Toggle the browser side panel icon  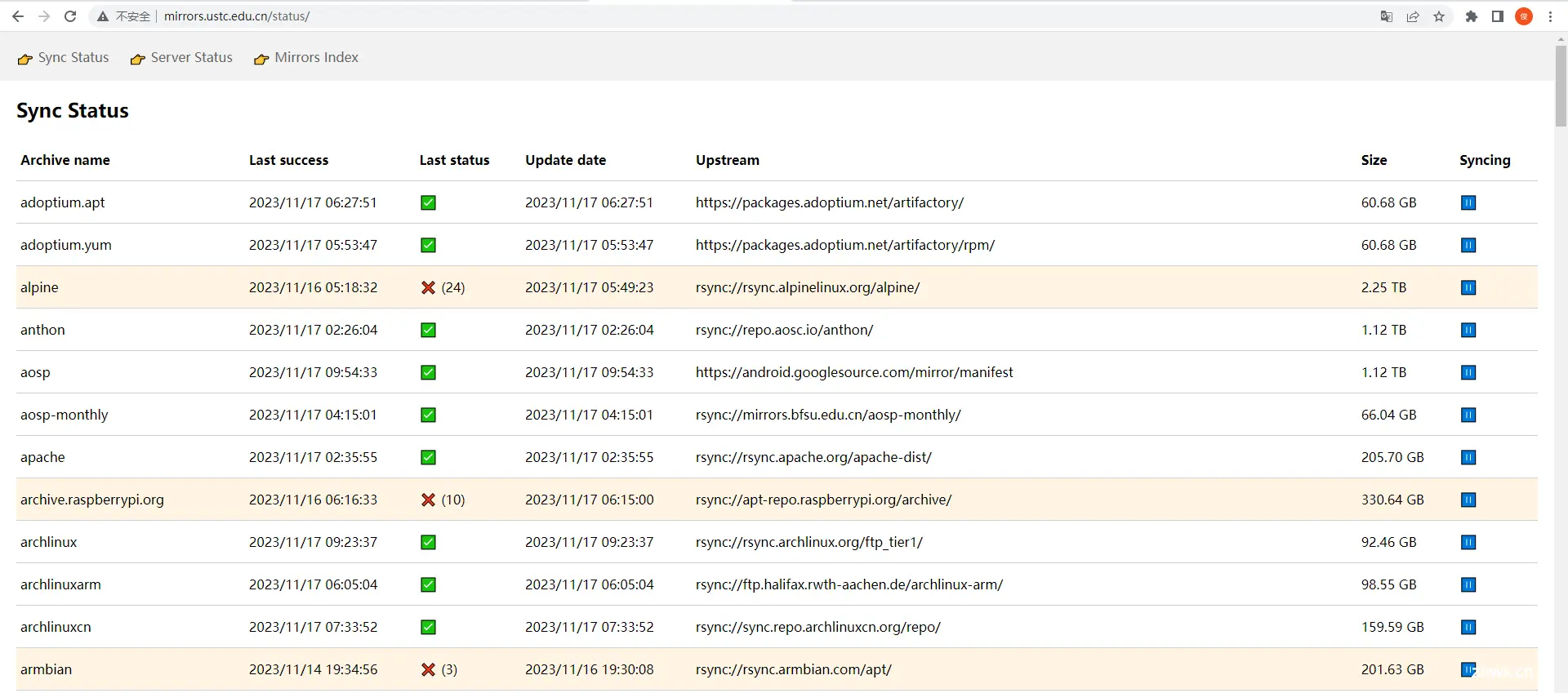(1498, 16)
